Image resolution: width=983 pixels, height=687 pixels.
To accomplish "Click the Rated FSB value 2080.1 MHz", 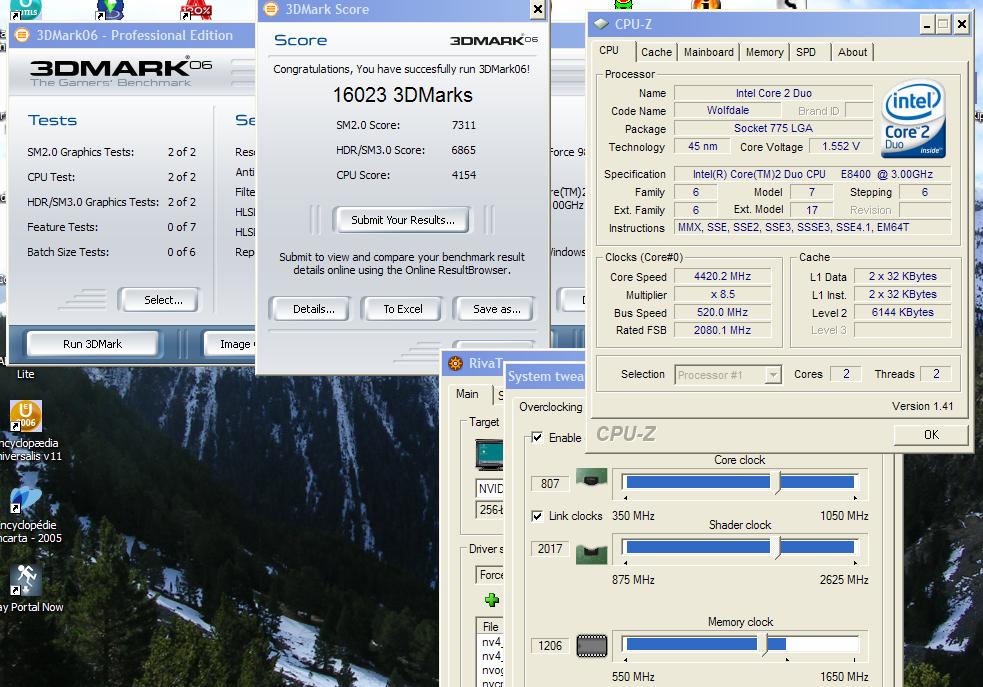I will point(722,330).
